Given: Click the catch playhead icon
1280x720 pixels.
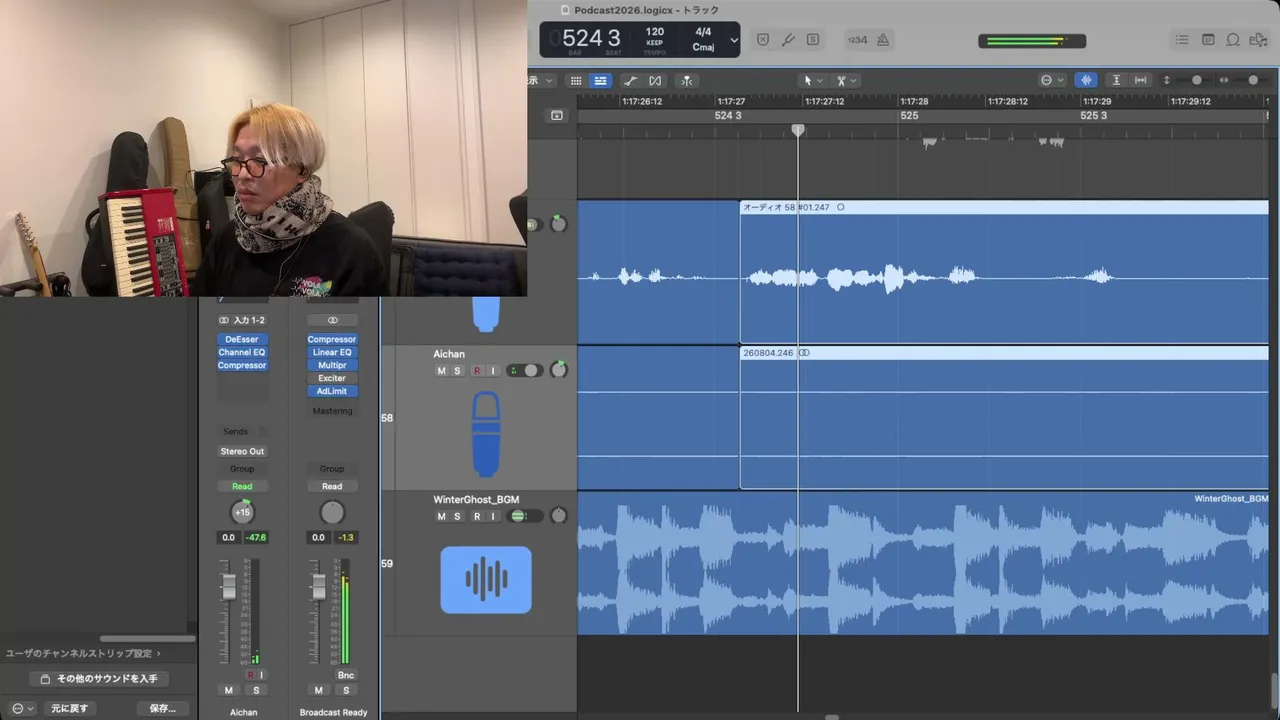Looking at the screenshot, I should [x=686, y=80].
